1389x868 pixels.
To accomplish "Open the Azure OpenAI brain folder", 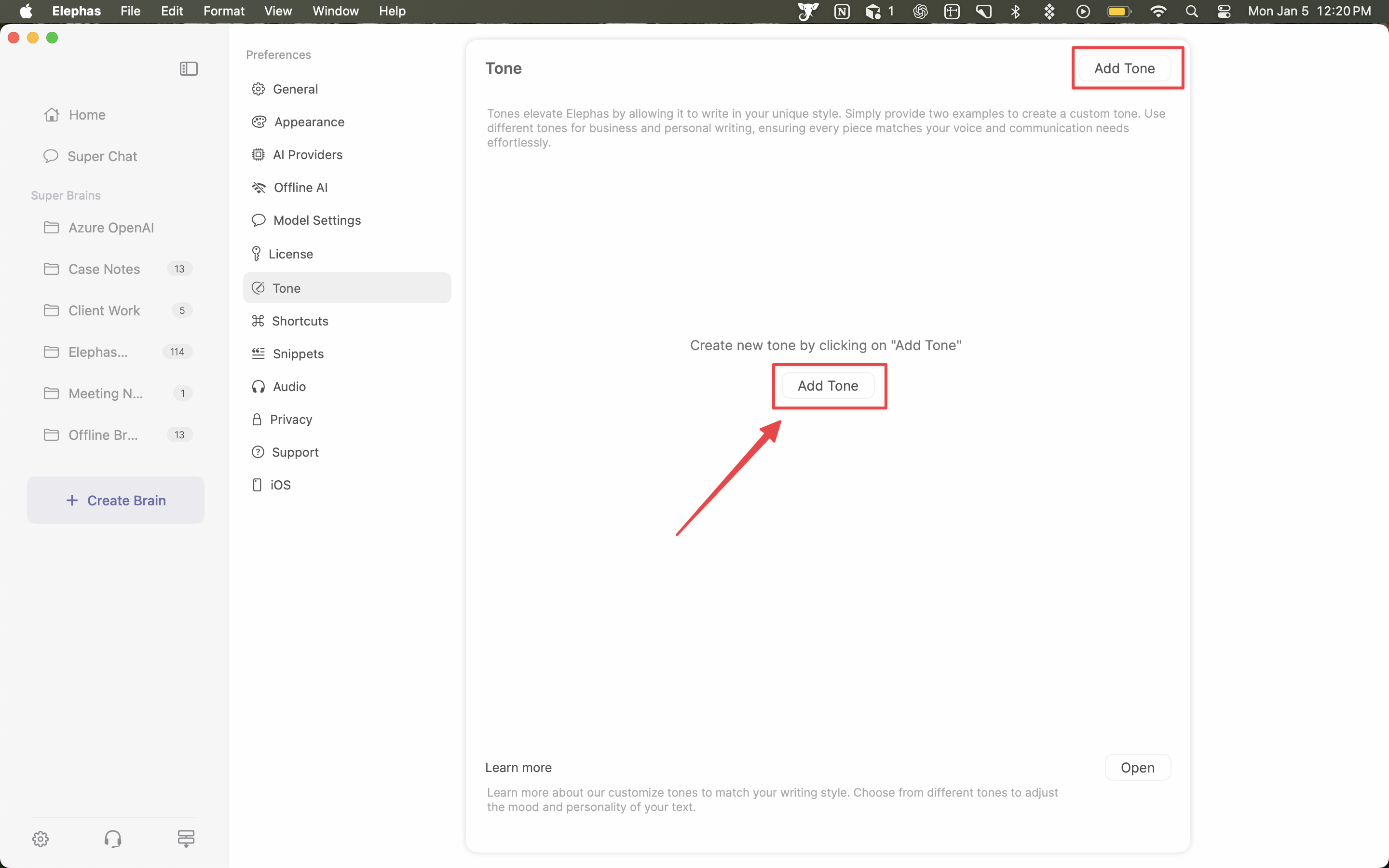I will pos(99,228).
